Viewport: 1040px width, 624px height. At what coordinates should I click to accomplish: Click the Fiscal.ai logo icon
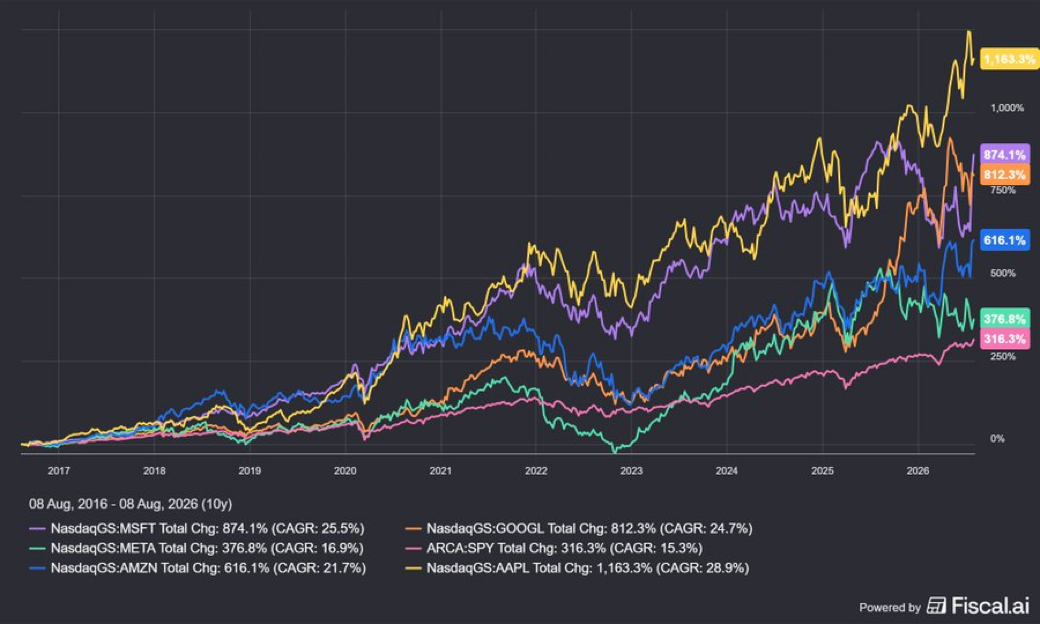936,605
